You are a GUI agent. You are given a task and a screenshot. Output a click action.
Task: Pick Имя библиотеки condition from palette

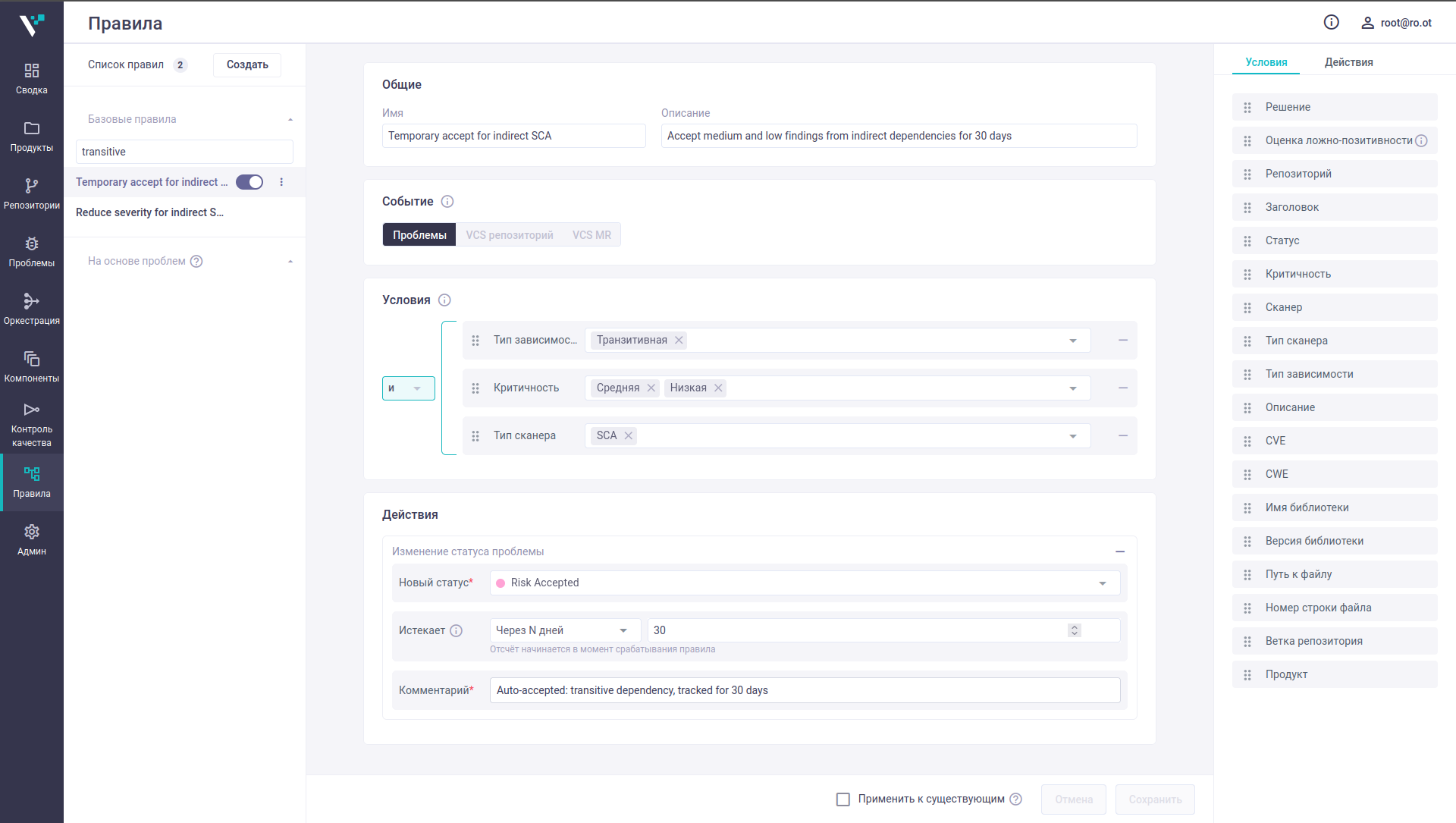click(x=1335, y=507)
